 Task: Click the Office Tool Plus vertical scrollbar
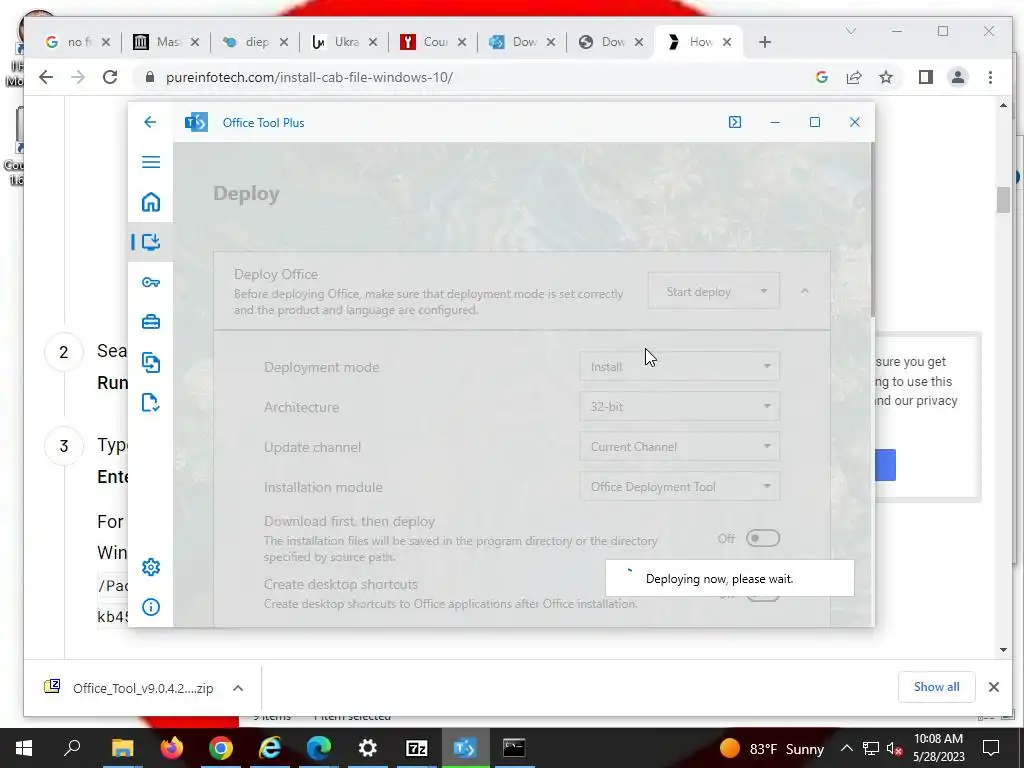872,230
